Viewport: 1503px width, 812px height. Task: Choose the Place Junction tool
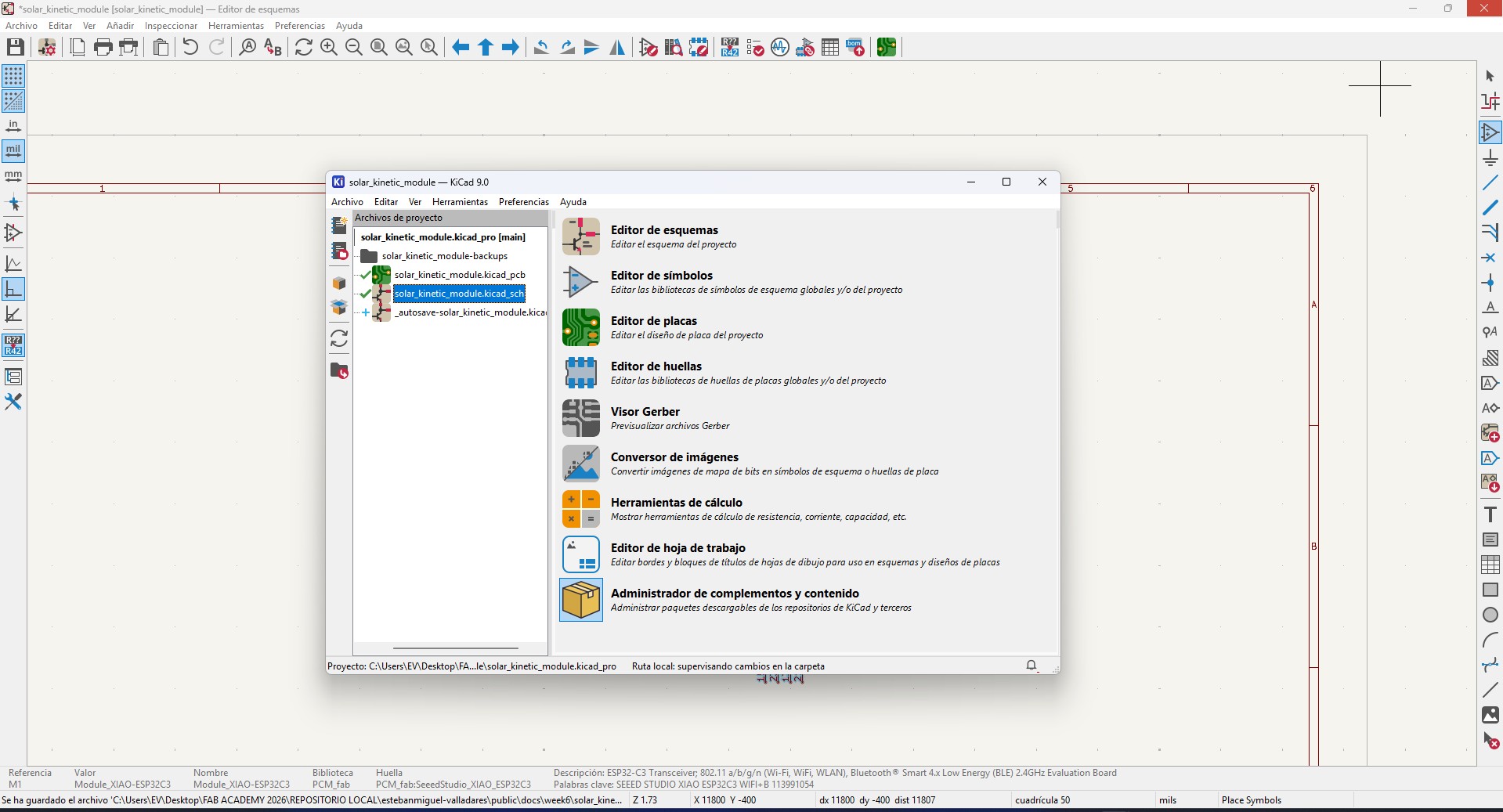point(1490,283)
